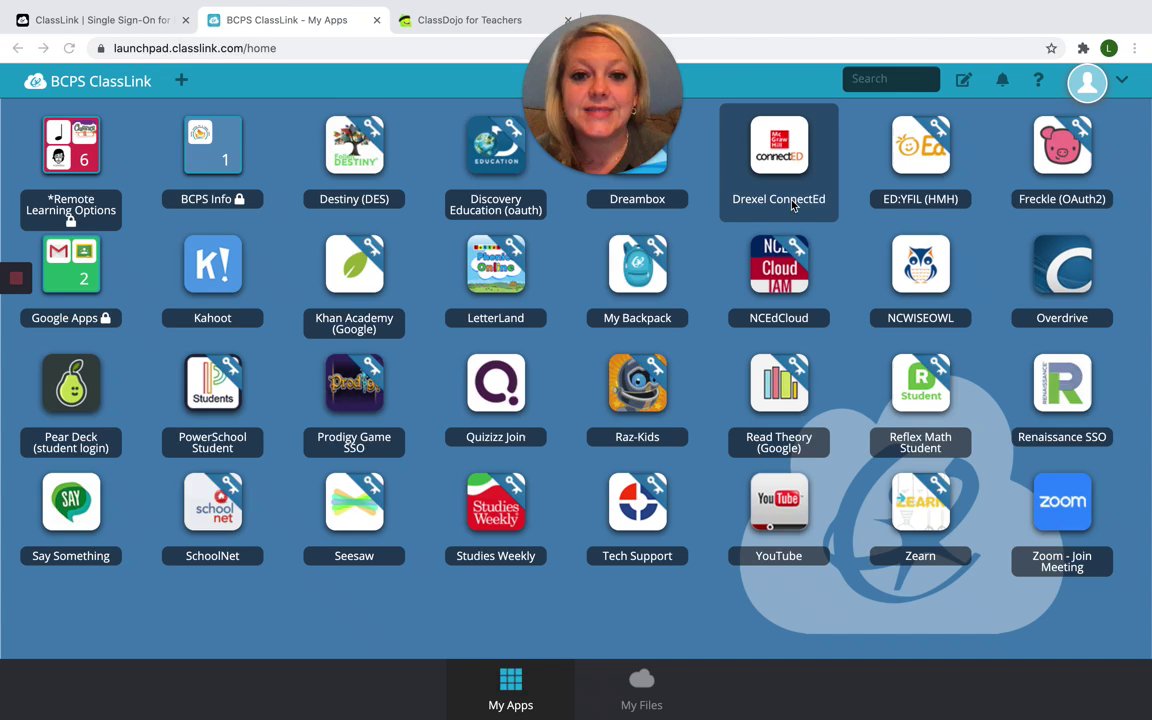Open Discovery Education app icon
This screenshot has width=1152, height=720.
tap(496, 145)
